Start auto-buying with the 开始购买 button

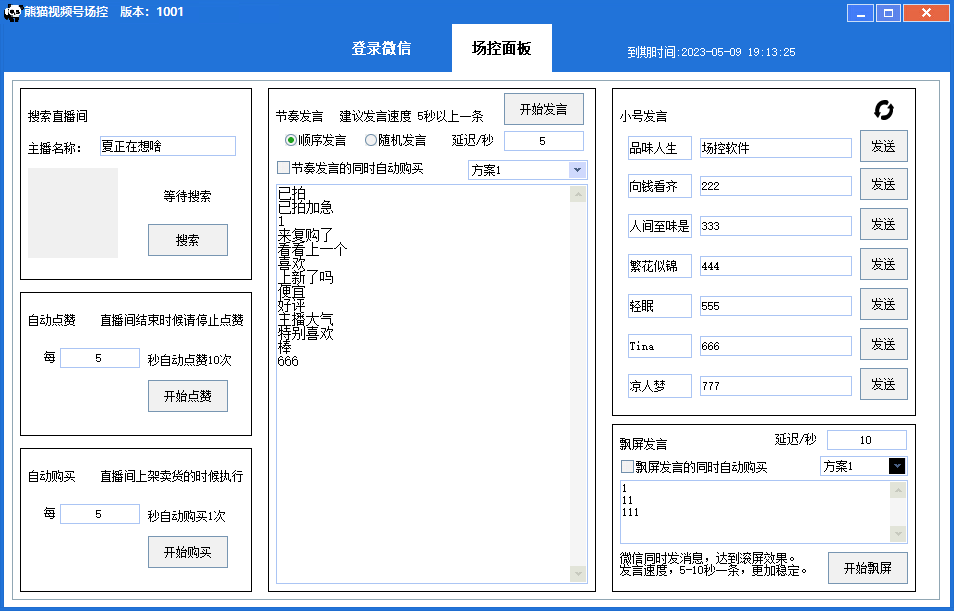[187, 551]
